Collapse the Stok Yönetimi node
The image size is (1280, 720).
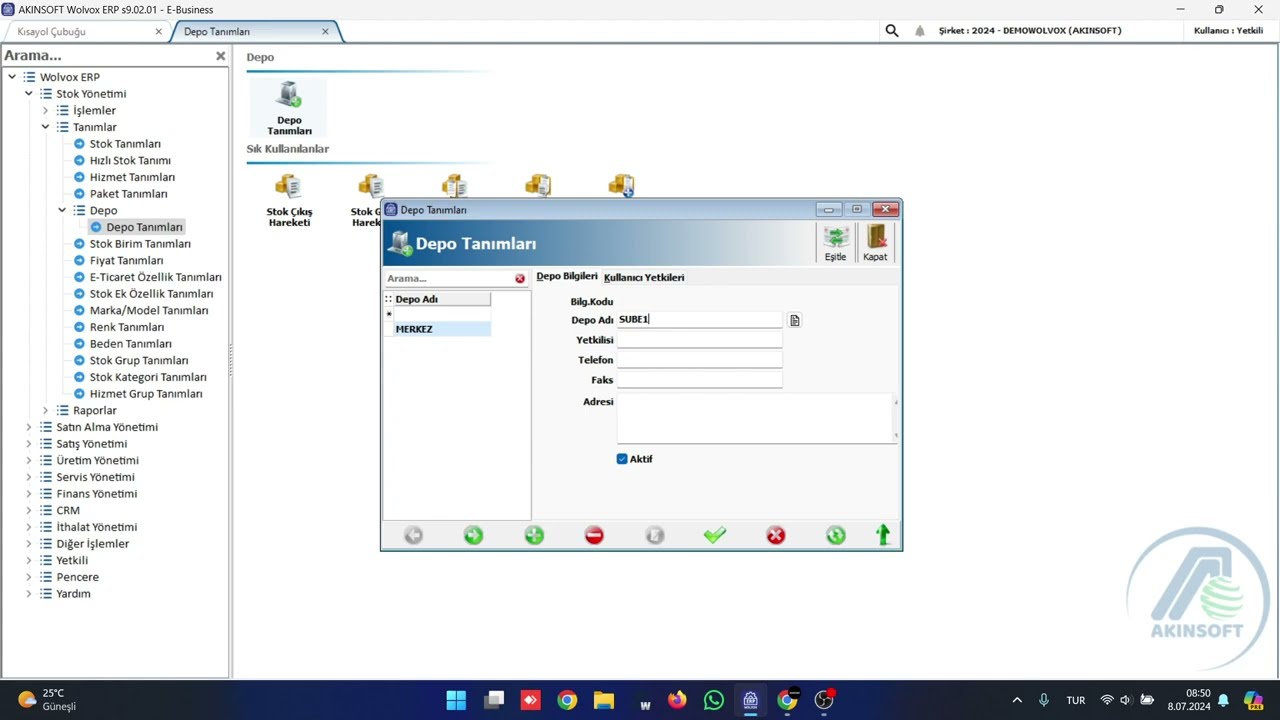(29, 94)
